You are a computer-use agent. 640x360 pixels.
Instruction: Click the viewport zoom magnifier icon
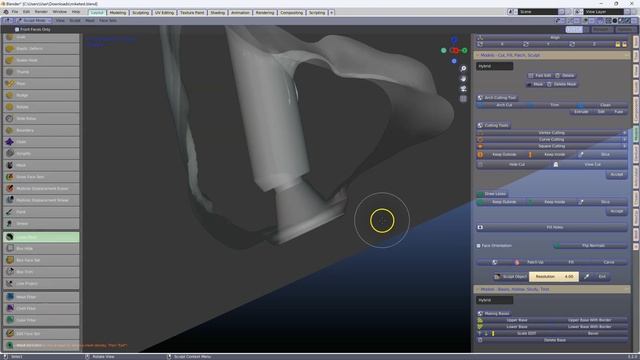coord(463,69)
